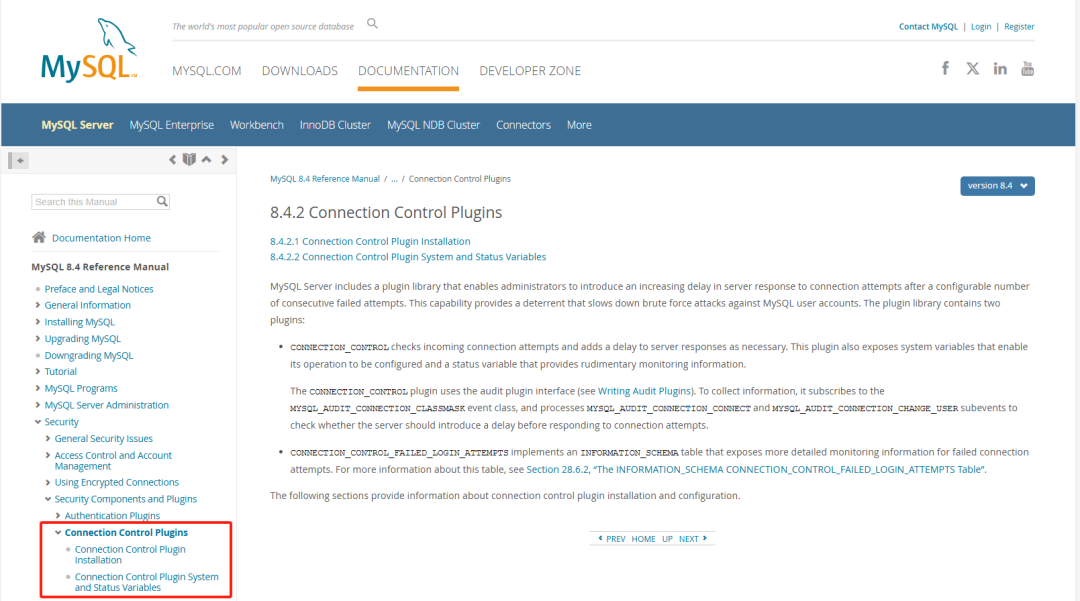This screenshot has height=601, width=1080.
Task: Click the NEXT navigation button
Action: 688,538
